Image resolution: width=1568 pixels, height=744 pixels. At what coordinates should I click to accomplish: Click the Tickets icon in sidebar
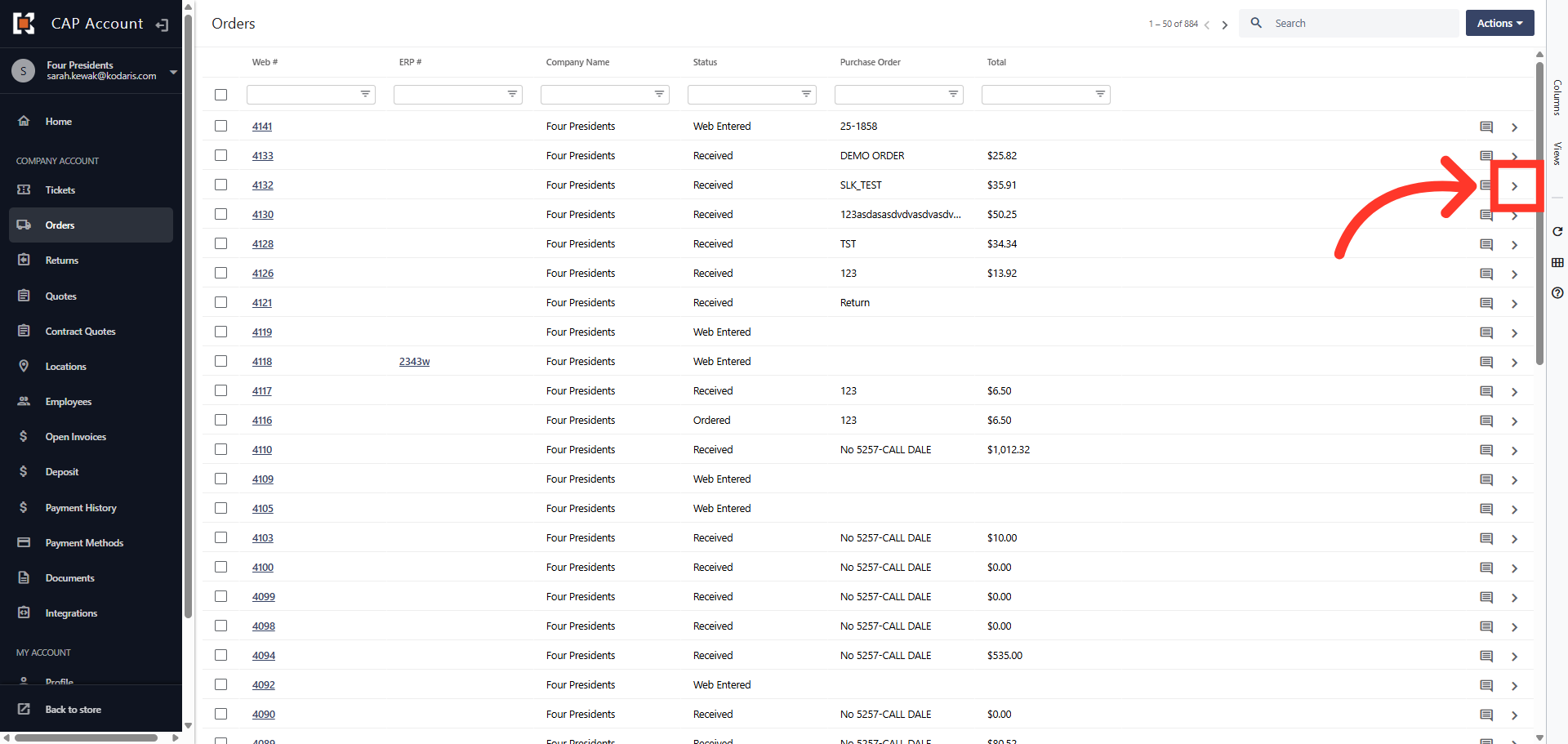pyautogui.click(x=24, y=189)
